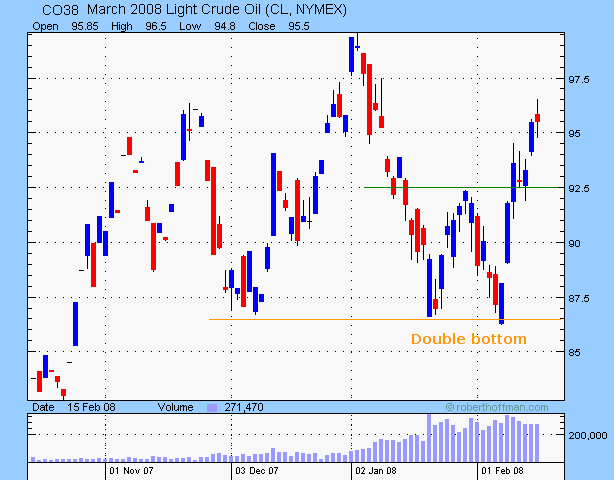Select the High value 96.5
This screenshot has height=480, width=614.
(155, 26)
